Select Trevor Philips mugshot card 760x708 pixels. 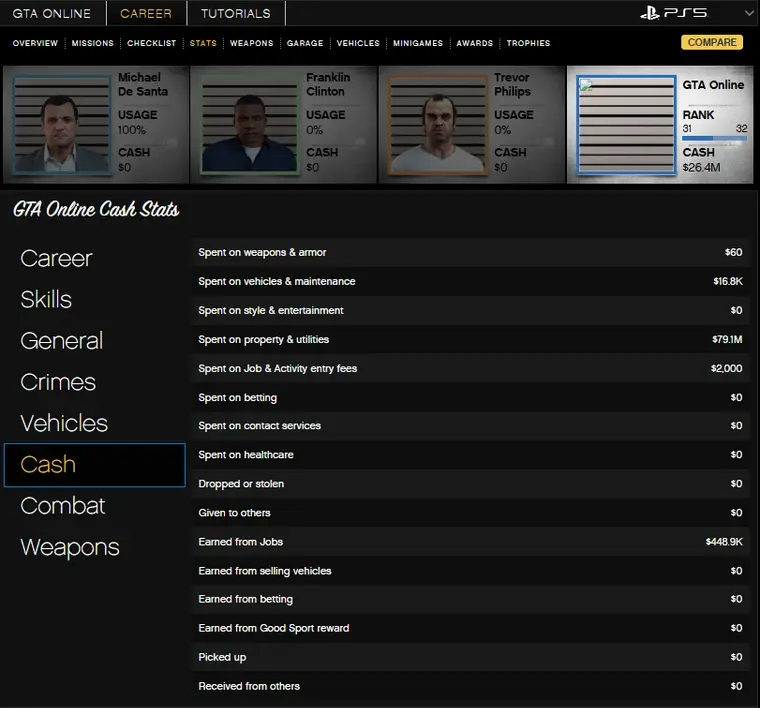(472, 125)
